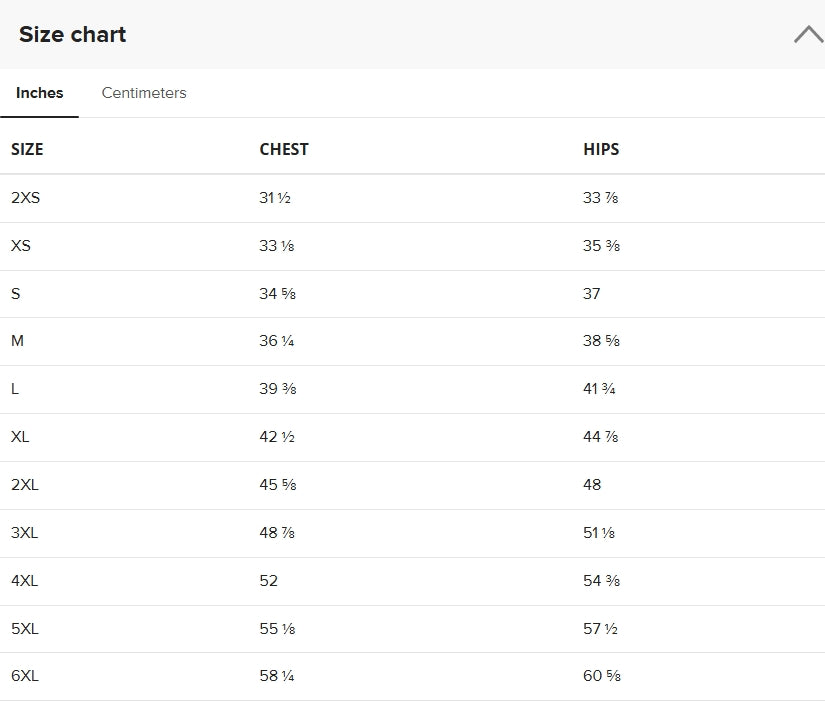
Task: Click the CHEST column header
Action: point(284,149)
